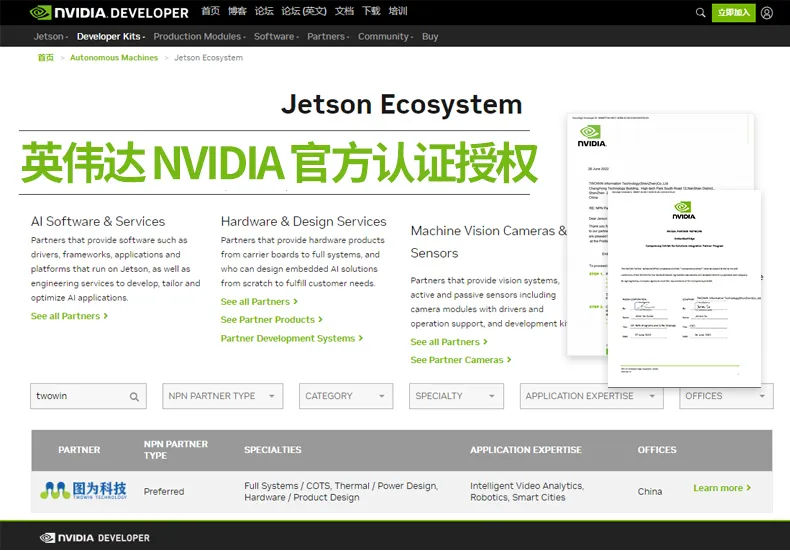This screenshot has height=551, width=790.
Task: Open CATEGORY filter dropdown
Action: tap(346, 396)
